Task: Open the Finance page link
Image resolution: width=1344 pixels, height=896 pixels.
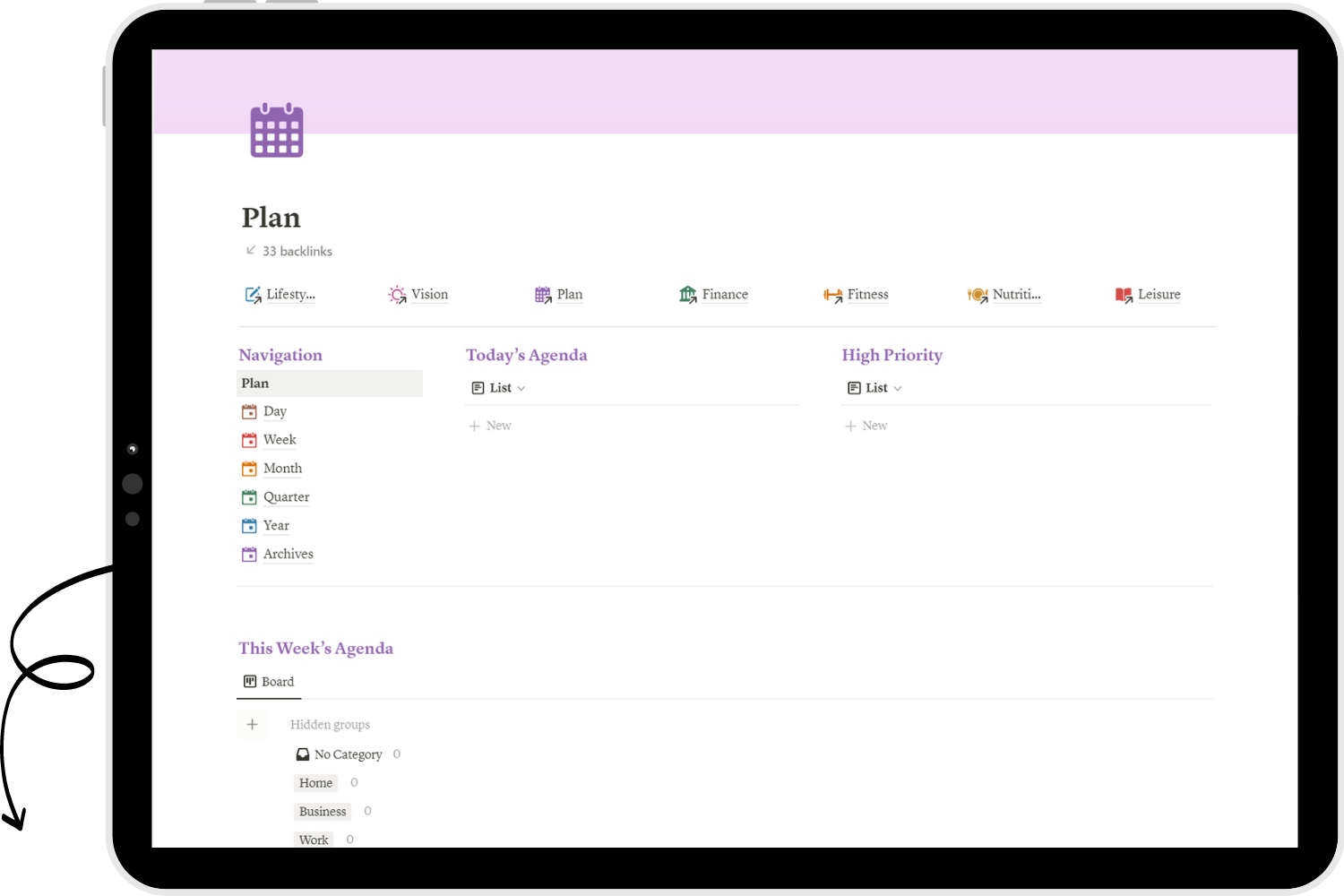Action: pyautogui.click(x=725, y=294)
